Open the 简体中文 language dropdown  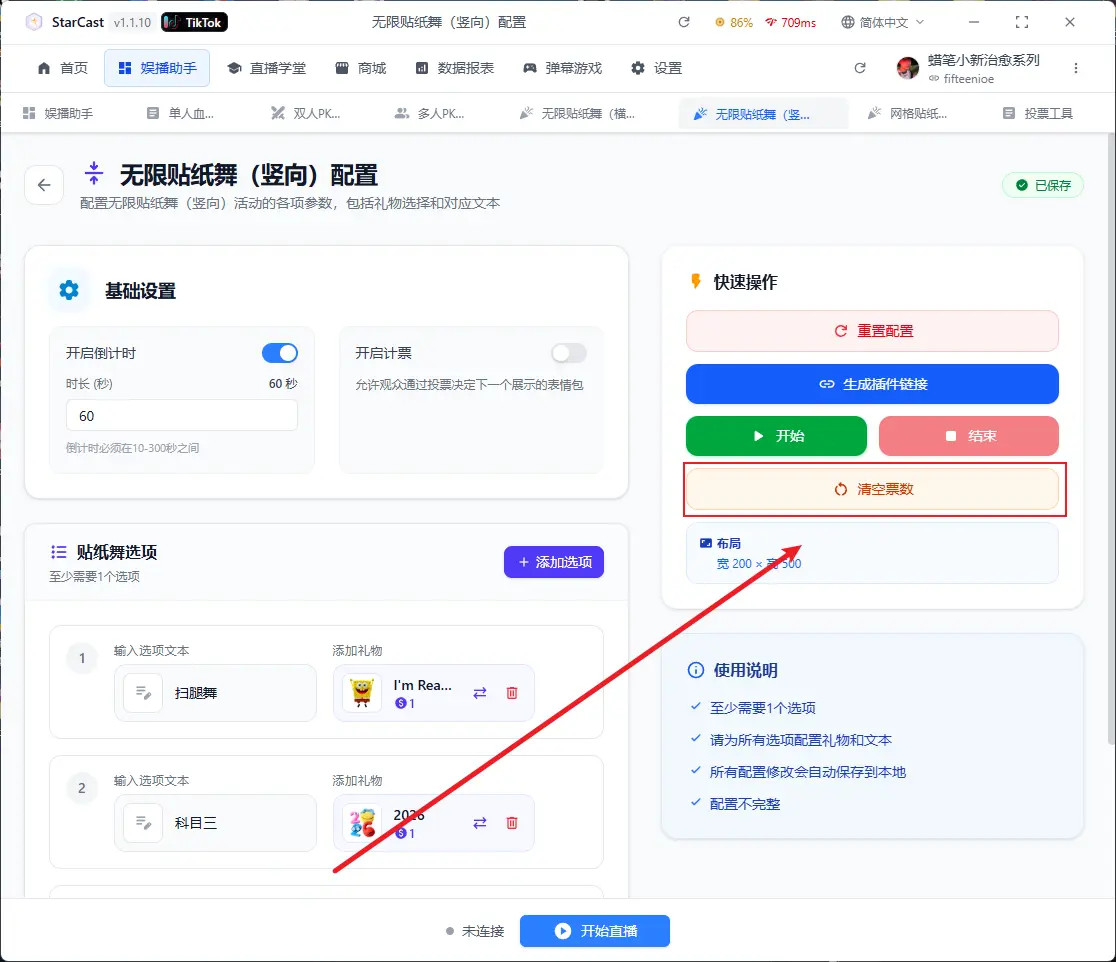883,22
